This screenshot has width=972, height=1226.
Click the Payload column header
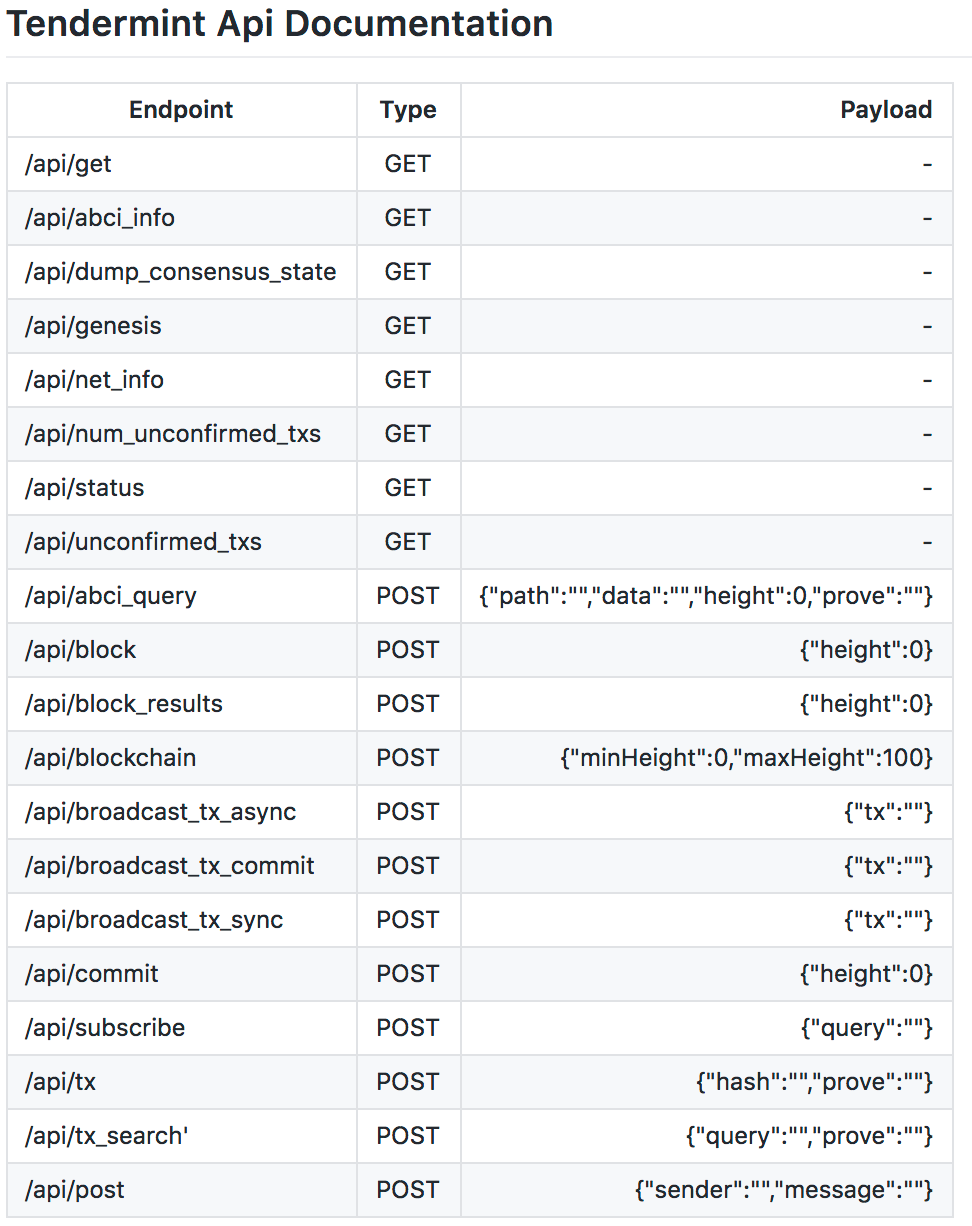click(x=885, y=110)
